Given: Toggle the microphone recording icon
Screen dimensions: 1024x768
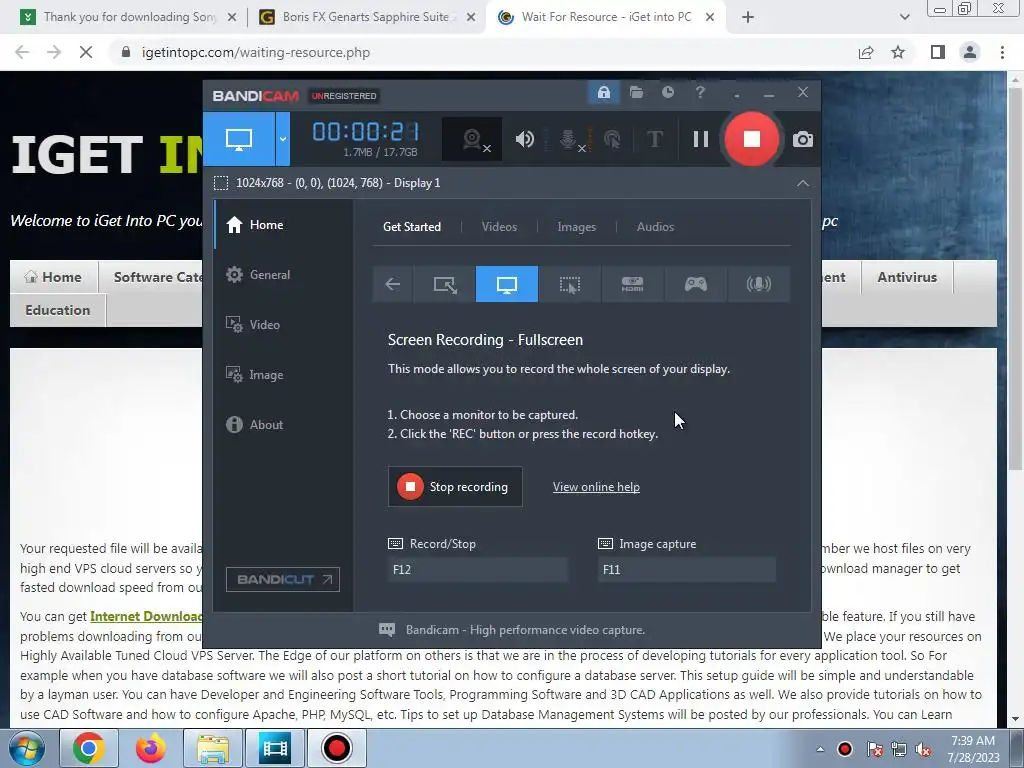Looking at the screenshot, I should [x=569, y=139].
